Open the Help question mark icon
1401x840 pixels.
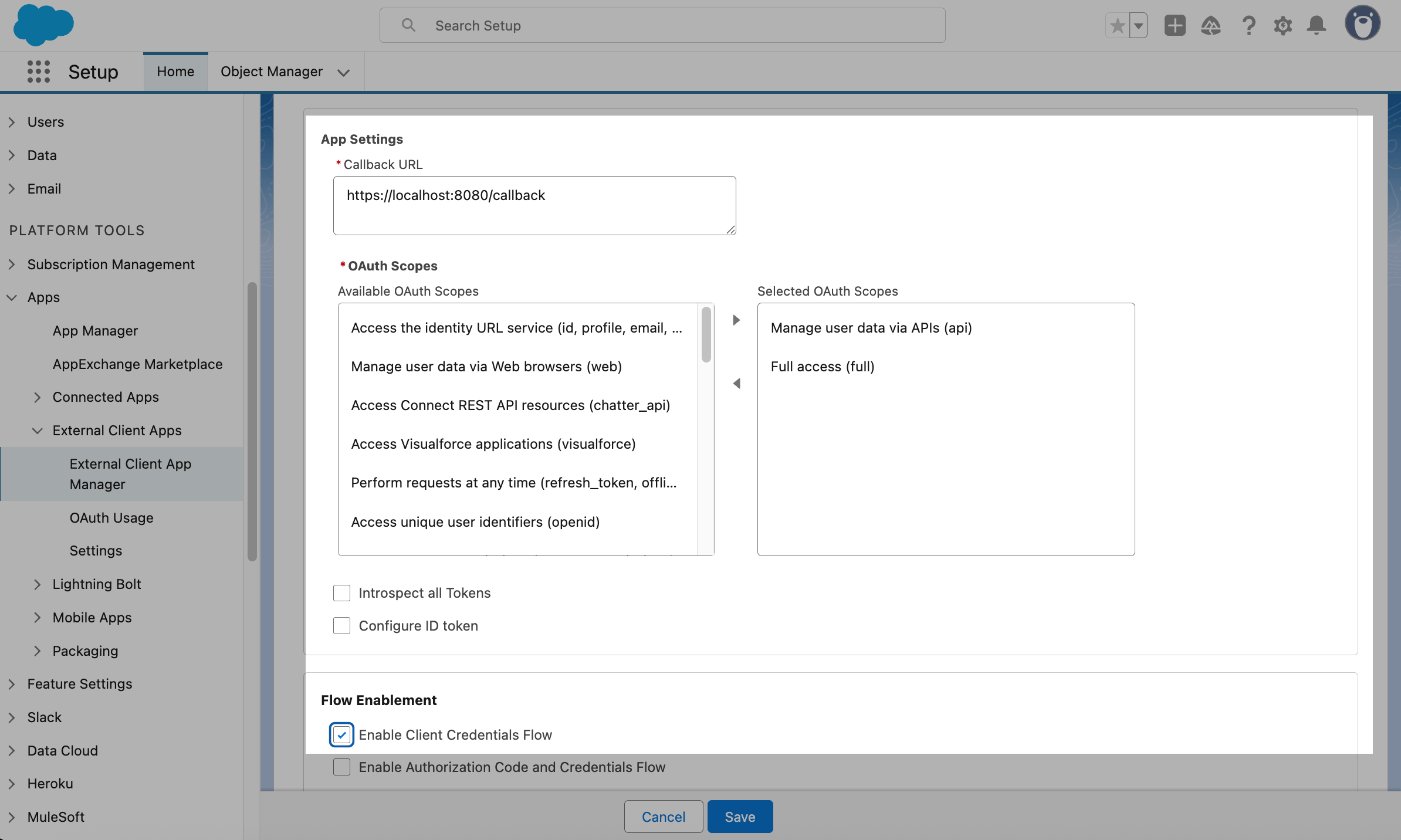pyautogui.click(x=1248, y=26)
